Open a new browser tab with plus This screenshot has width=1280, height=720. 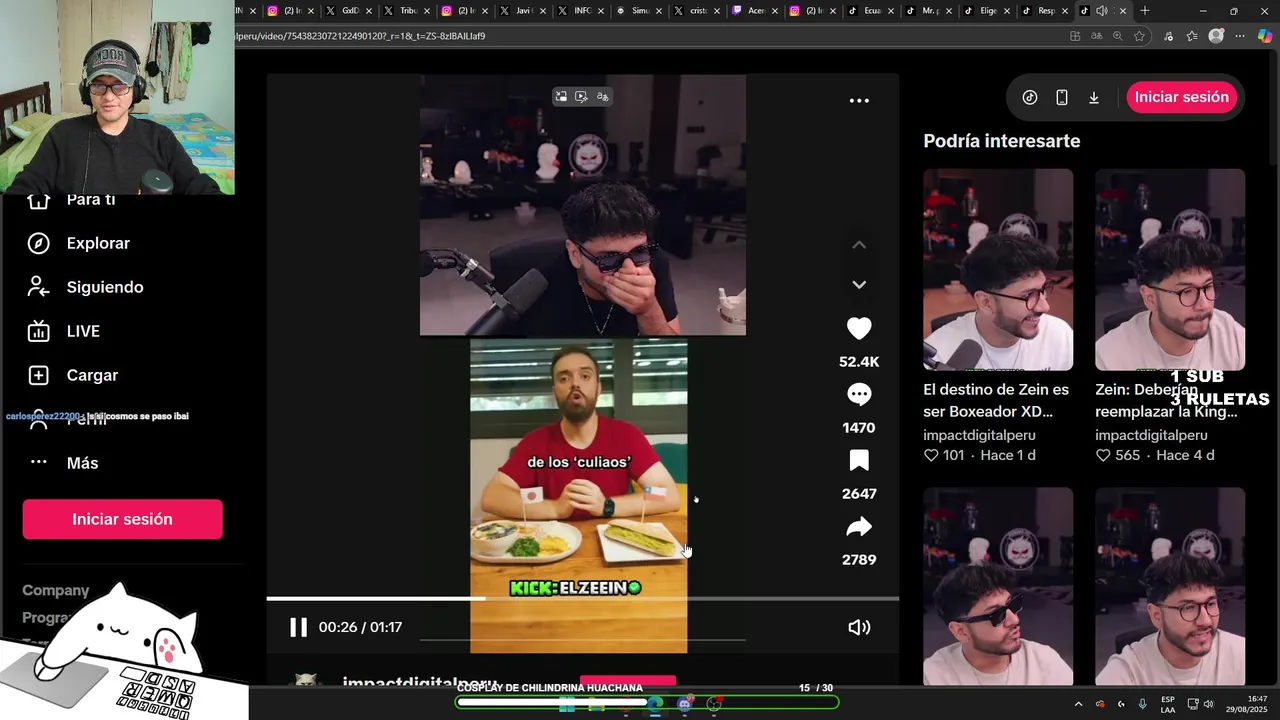tap(1145, 11)
